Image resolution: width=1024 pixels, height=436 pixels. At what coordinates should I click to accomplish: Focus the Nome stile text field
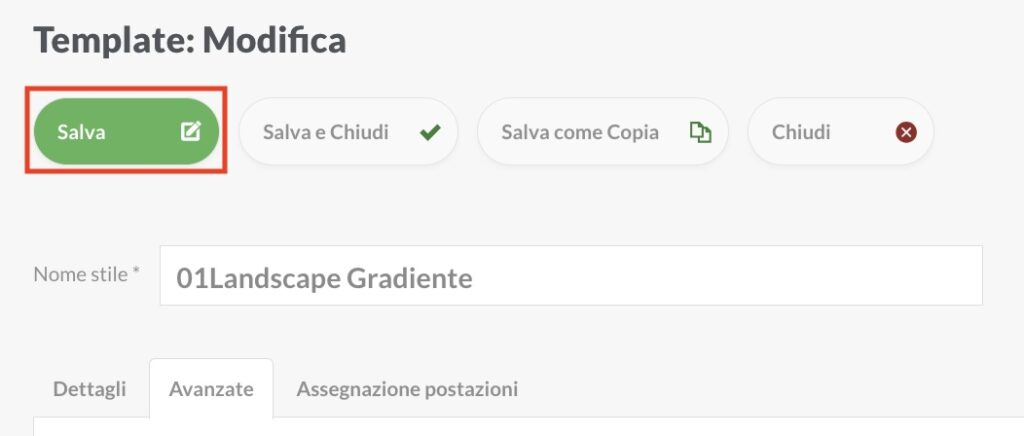571,275
